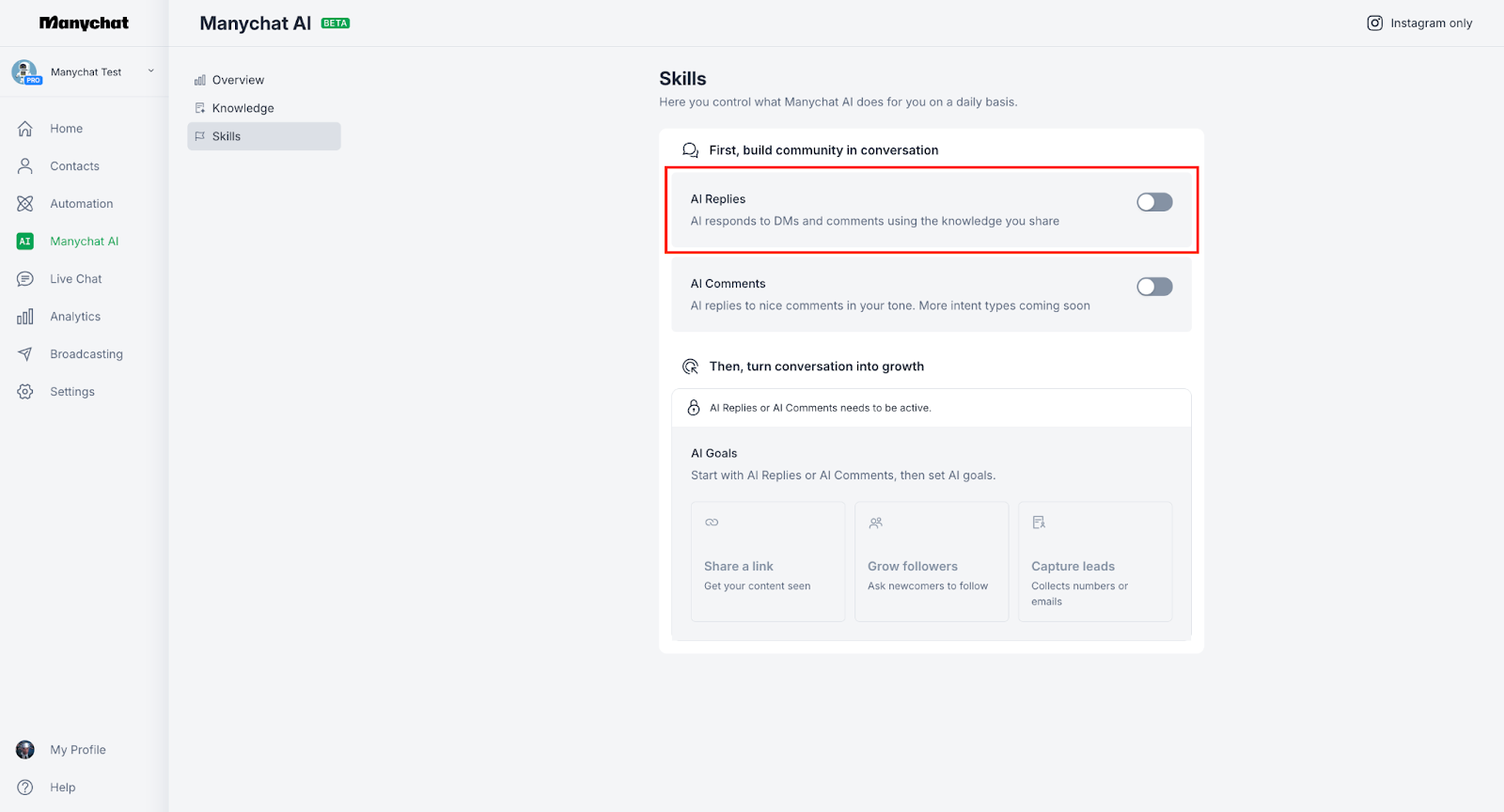The image size is (1504, 812).
Task: Open Contacts via the person icon
Action: point(25,166)
